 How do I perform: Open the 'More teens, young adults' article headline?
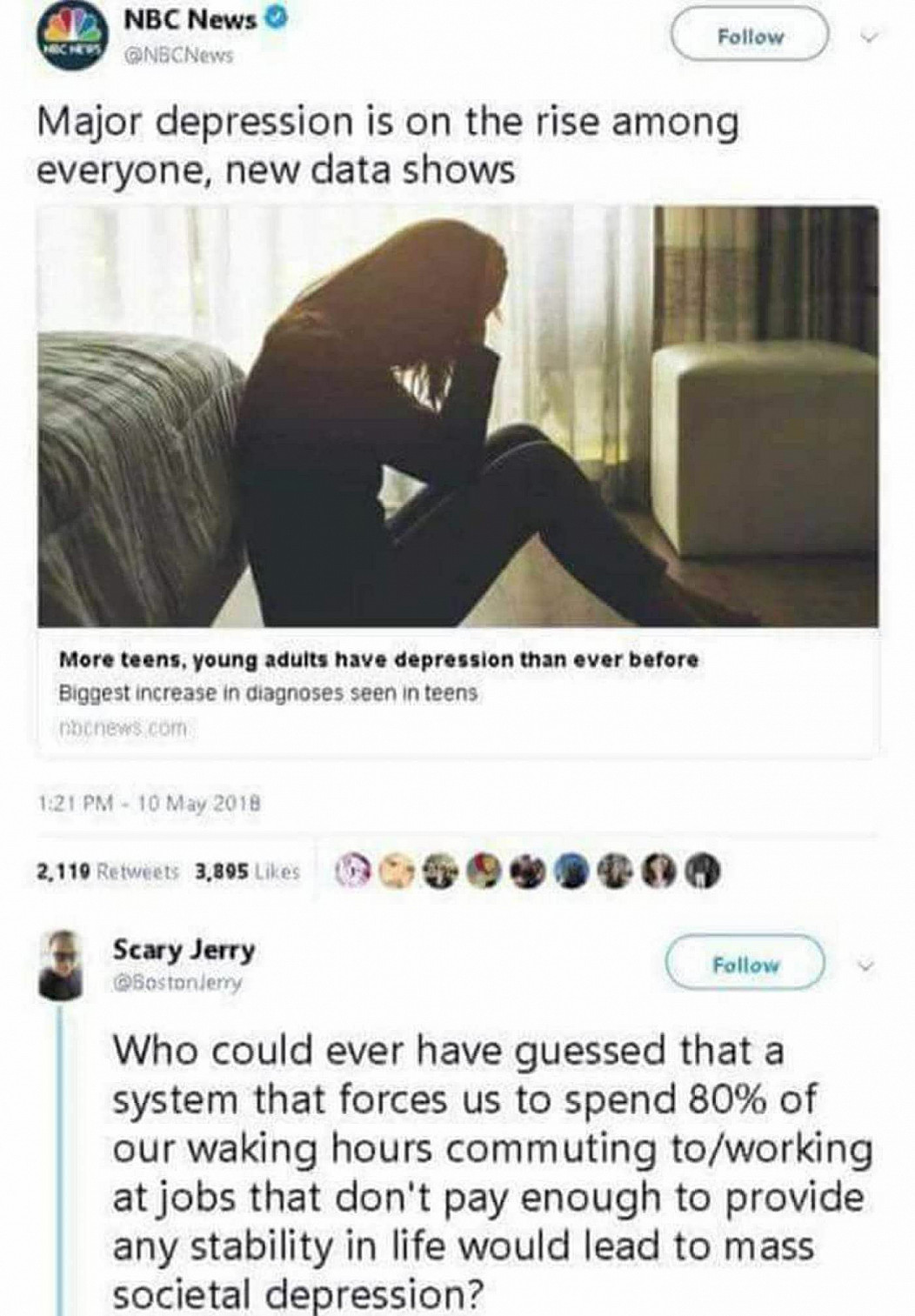(x=378, y=660)
